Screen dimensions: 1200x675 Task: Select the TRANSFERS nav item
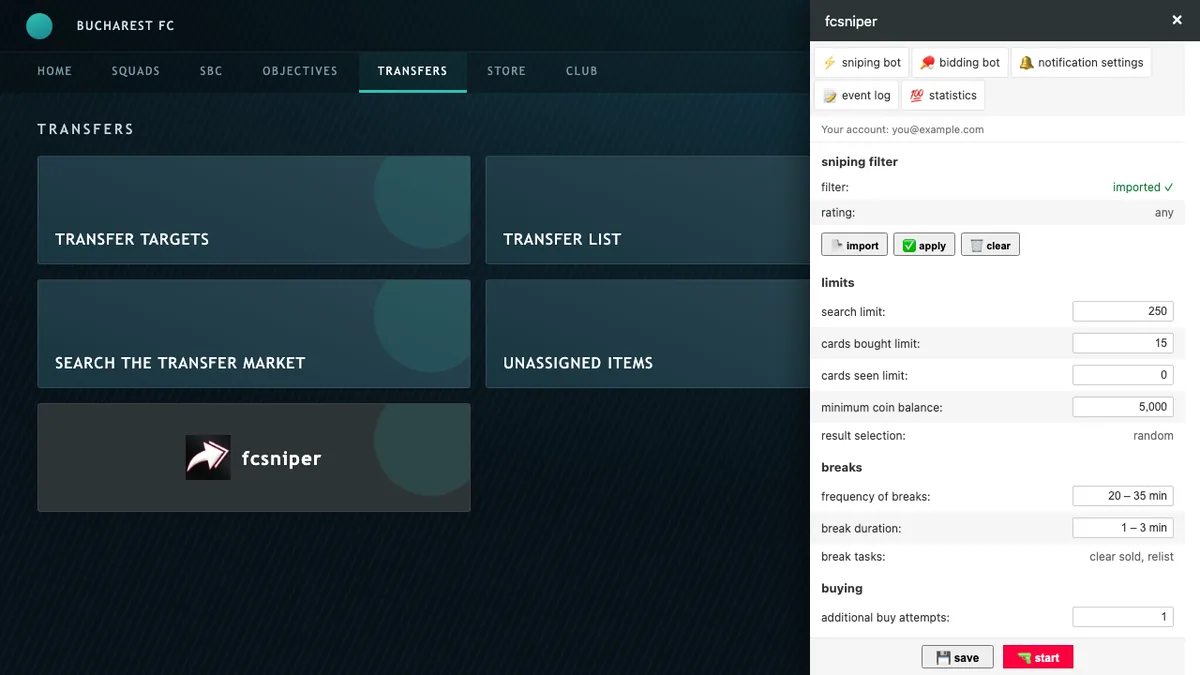pos(412,71)
